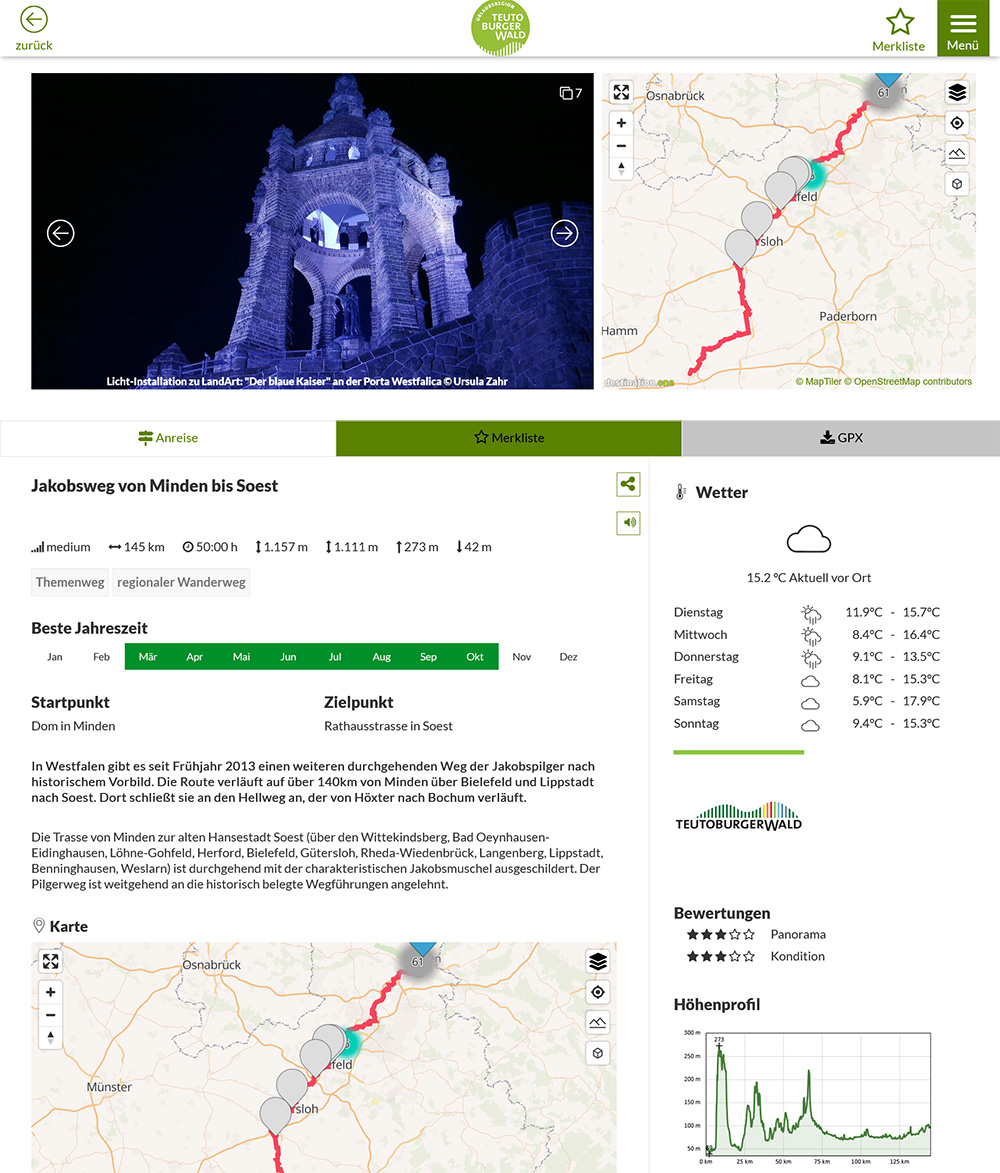The image size is (1000, 1173).
Task: Download the GPX track
Action: tap(840, 438)
